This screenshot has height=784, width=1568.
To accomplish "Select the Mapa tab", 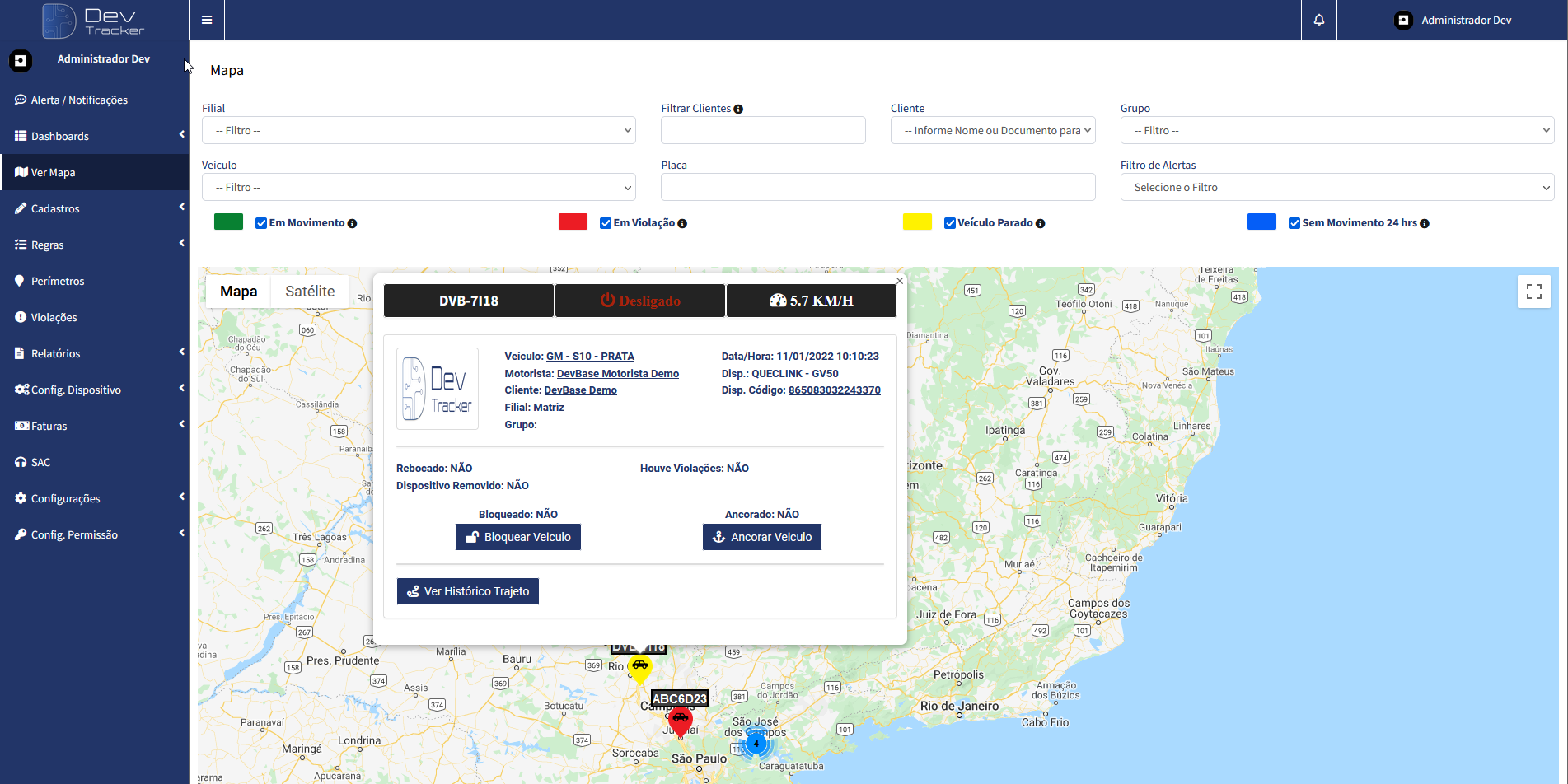I will 239,291.
